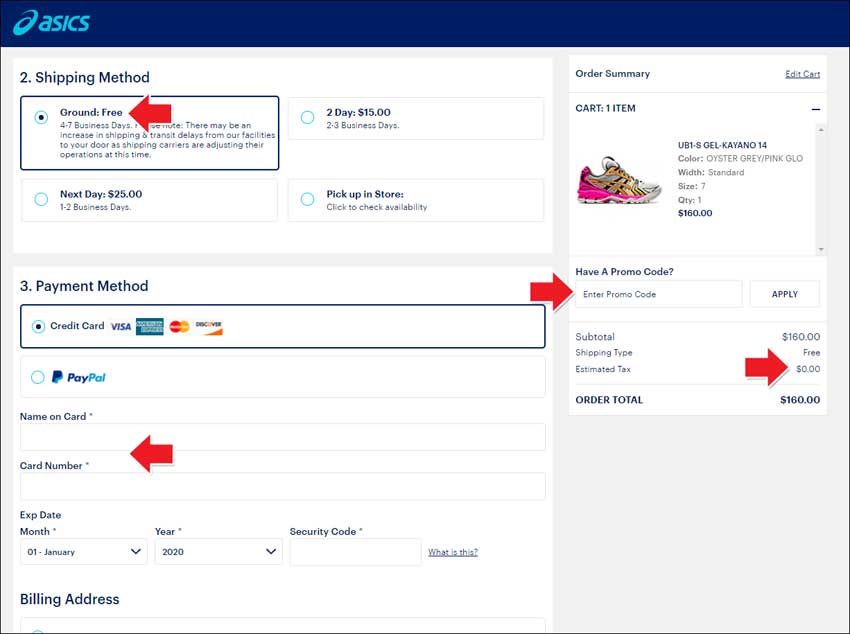The image size is (850, 634).
Task: Open the expiration Year dropdown
Action: click(x=218, y=552)
